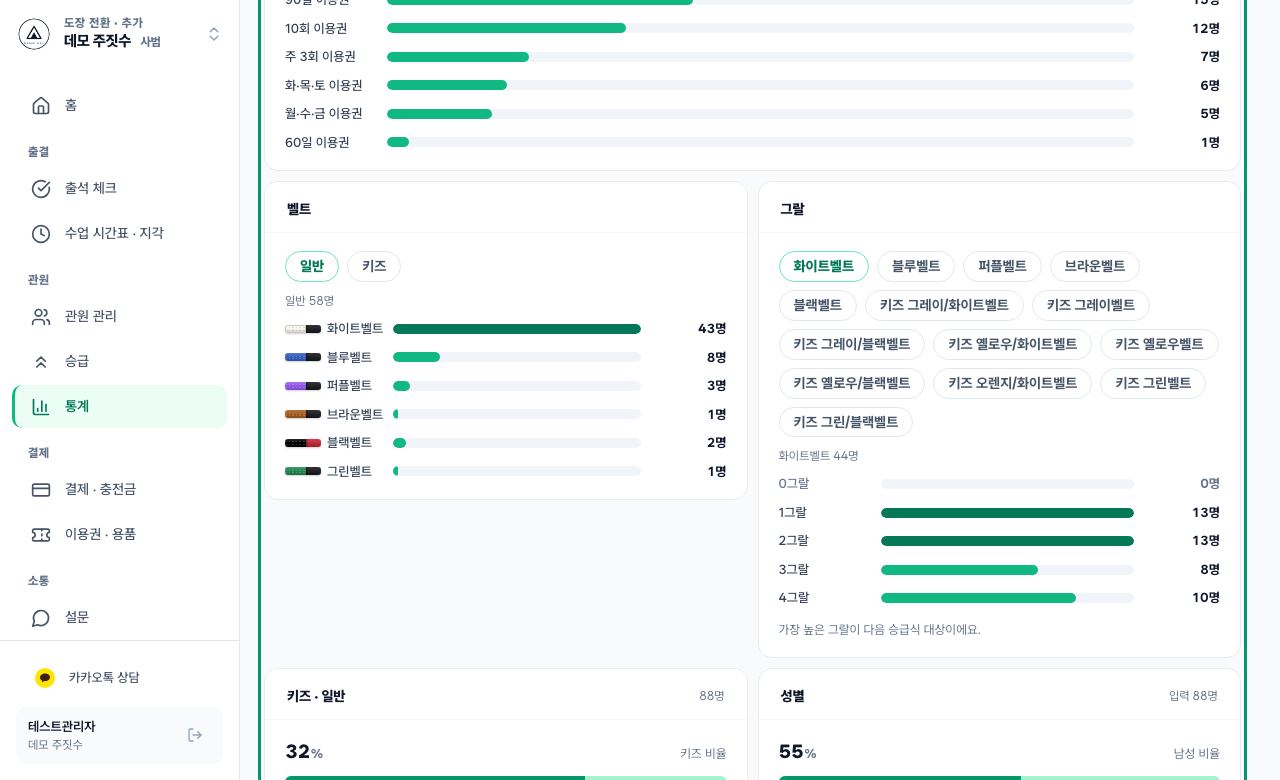Open the dojo switcher chevron icon
The image size is (1280, 780).
click(214, 34)
